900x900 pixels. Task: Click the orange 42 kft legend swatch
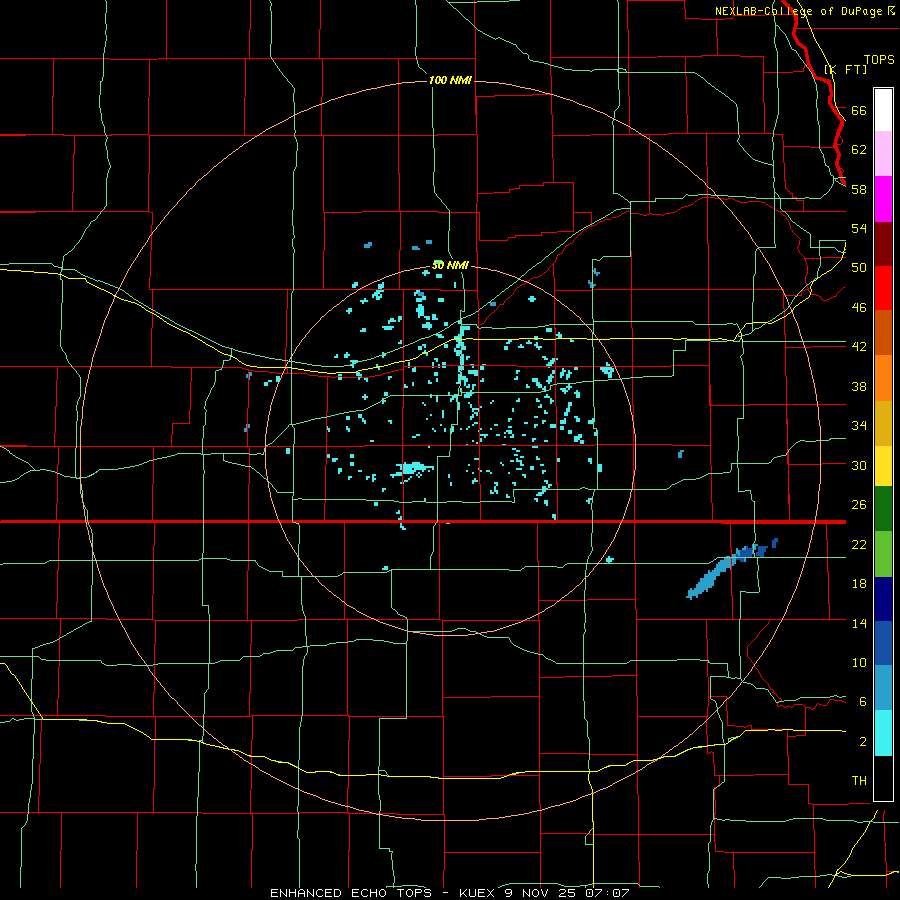point(883,377)
